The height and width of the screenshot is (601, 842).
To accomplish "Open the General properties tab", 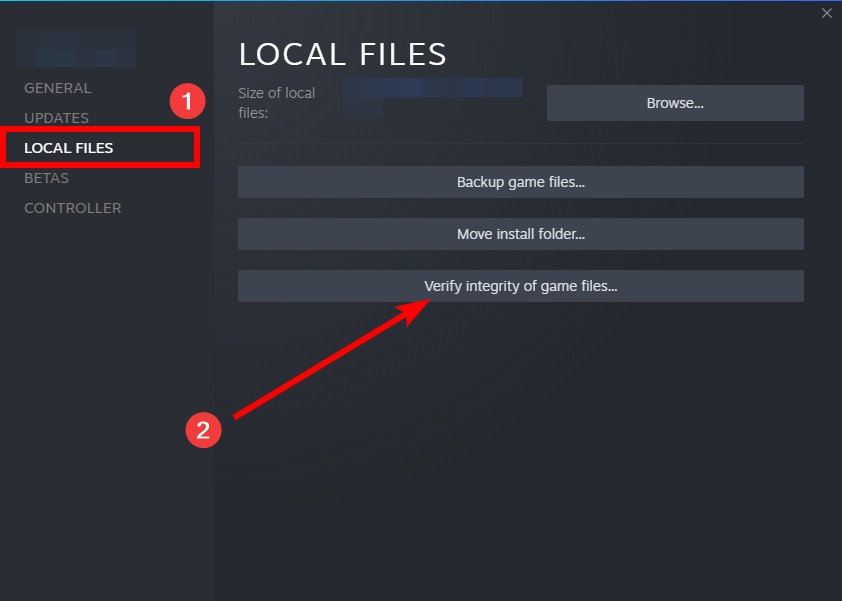I will tap(57, 88).
